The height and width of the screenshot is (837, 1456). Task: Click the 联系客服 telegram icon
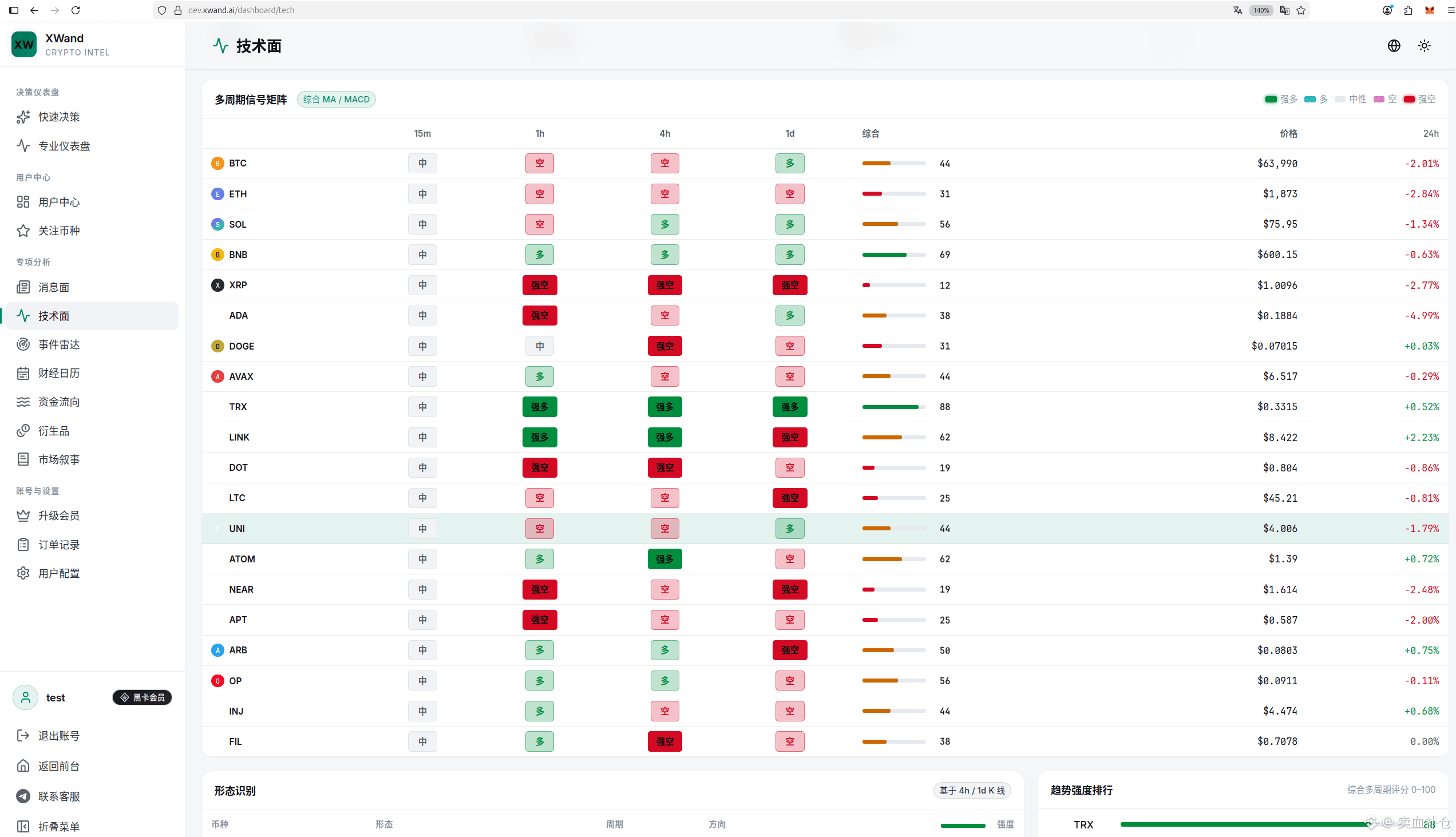pyautogui.click(x=23, y=796)
